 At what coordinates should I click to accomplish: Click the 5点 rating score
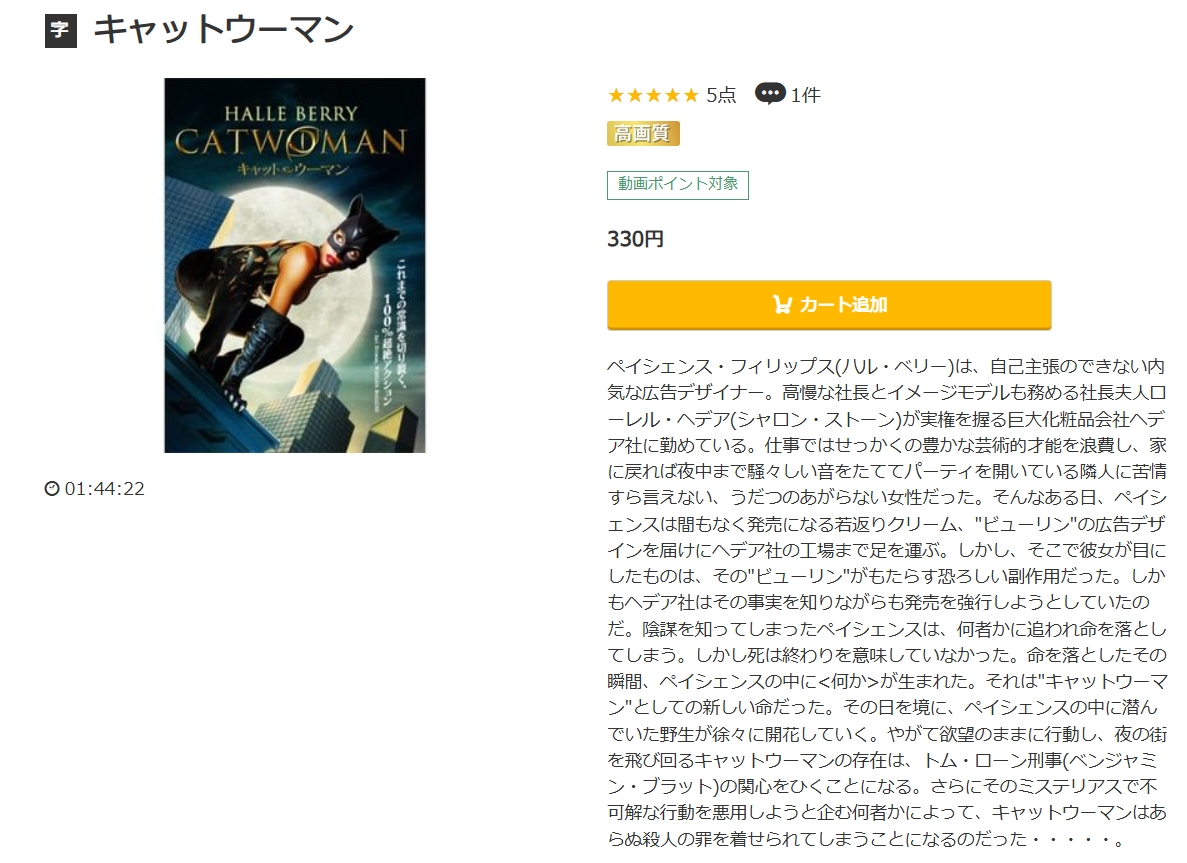(721, 95)
